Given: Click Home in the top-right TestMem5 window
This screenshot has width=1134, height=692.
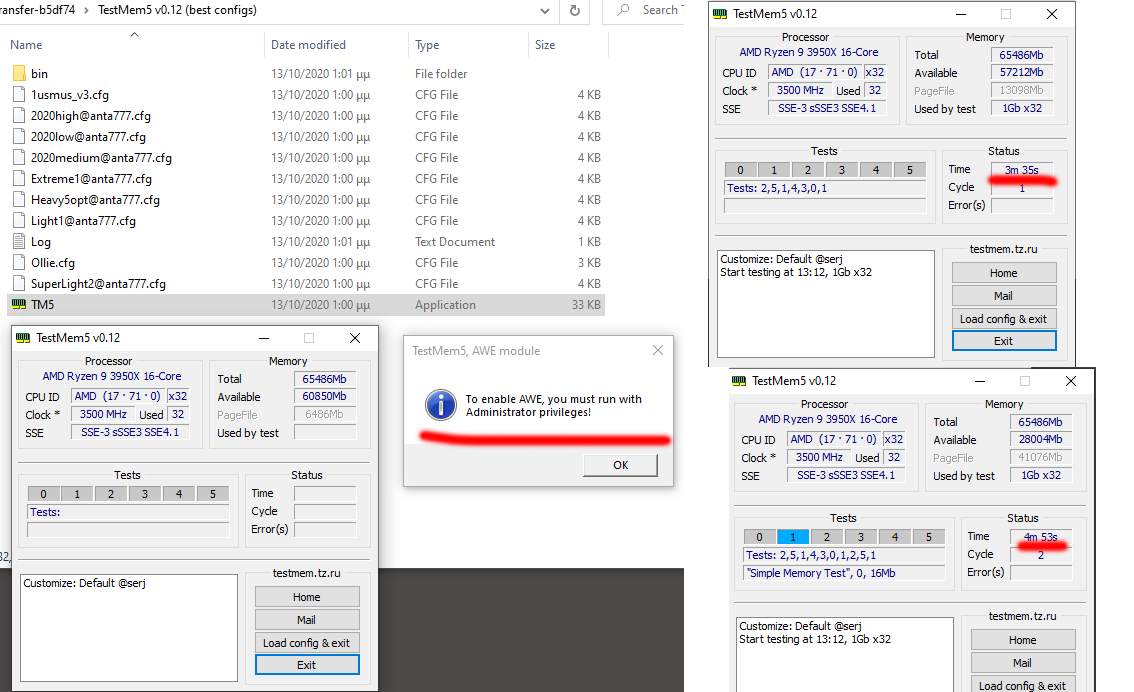Looking at the screenshot, I should point(1004,273).
